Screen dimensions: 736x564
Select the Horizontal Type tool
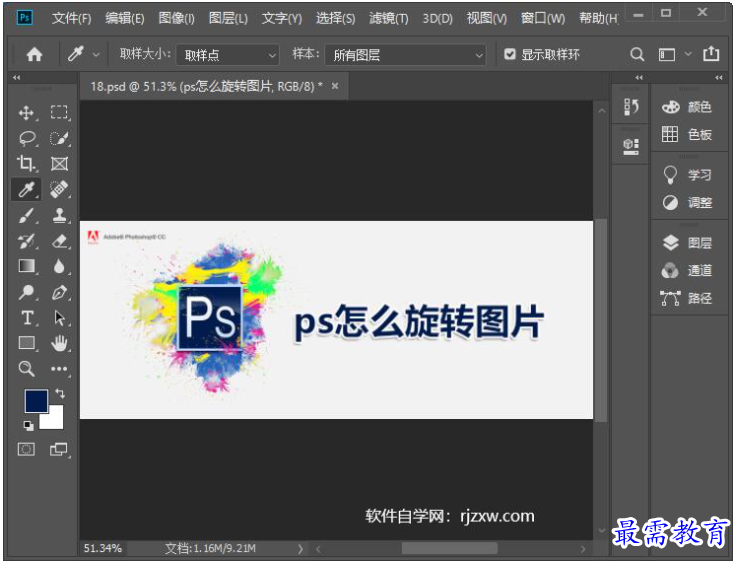27,318
